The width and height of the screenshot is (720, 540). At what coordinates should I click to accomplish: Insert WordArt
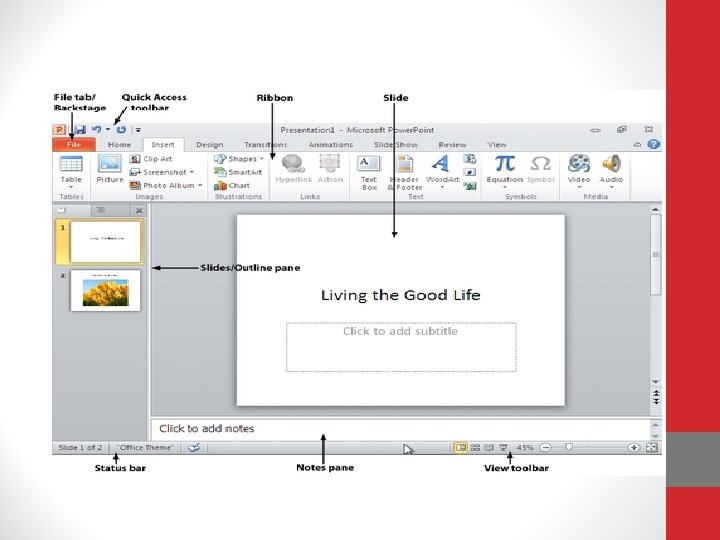pos(442,172)
